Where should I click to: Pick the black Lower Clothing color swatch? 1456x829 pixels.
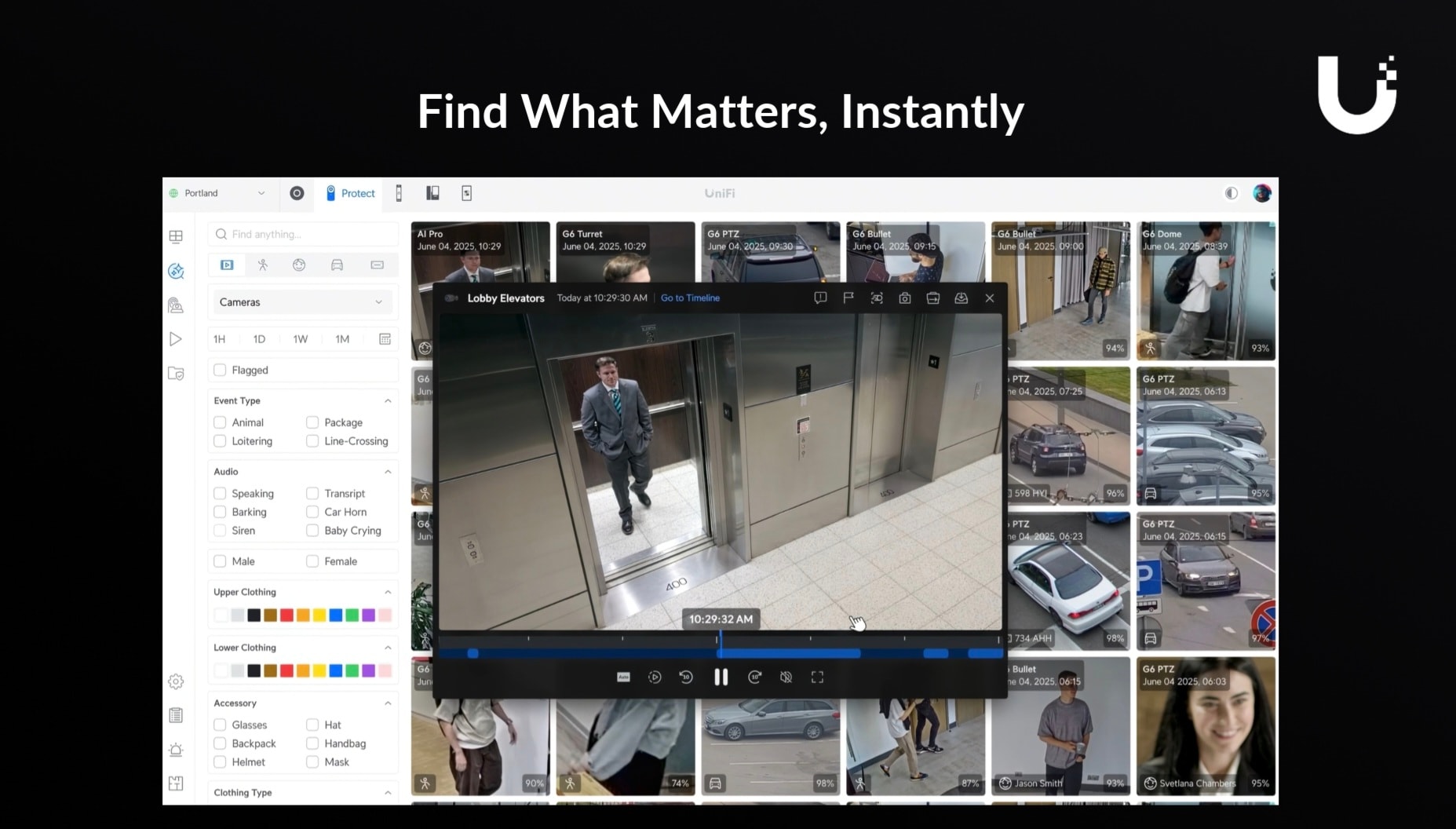[x=254, y=671]
